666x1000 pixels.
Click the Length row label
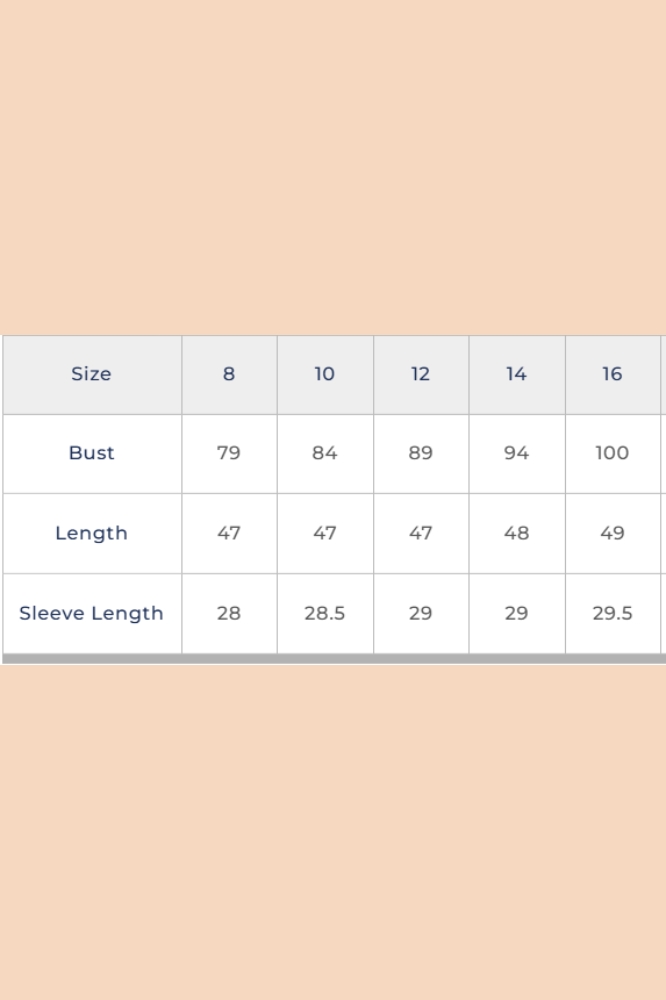pyautogui.click(x=91, y=533)
